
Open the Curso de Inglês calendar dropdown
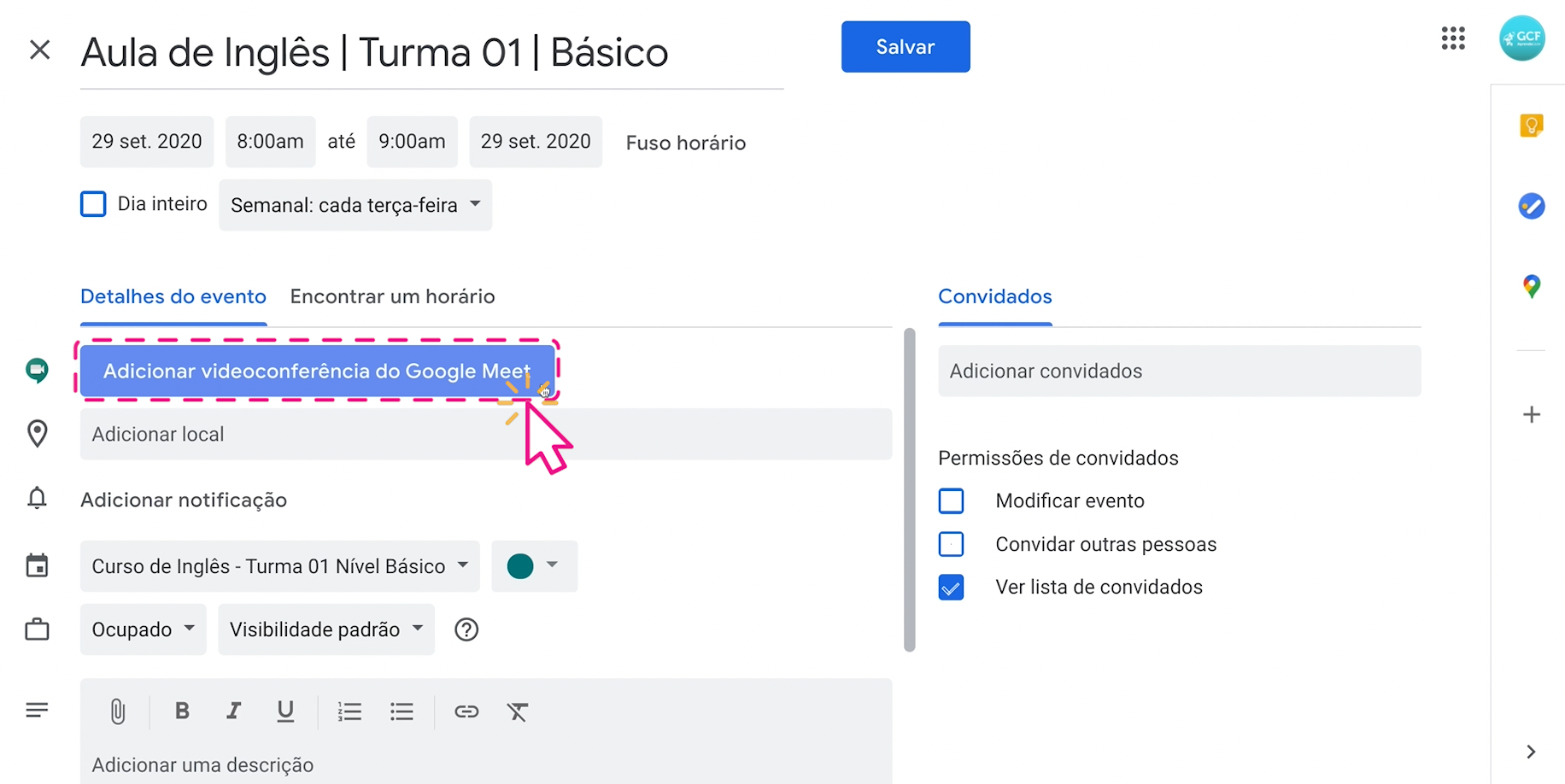point(280,566)
